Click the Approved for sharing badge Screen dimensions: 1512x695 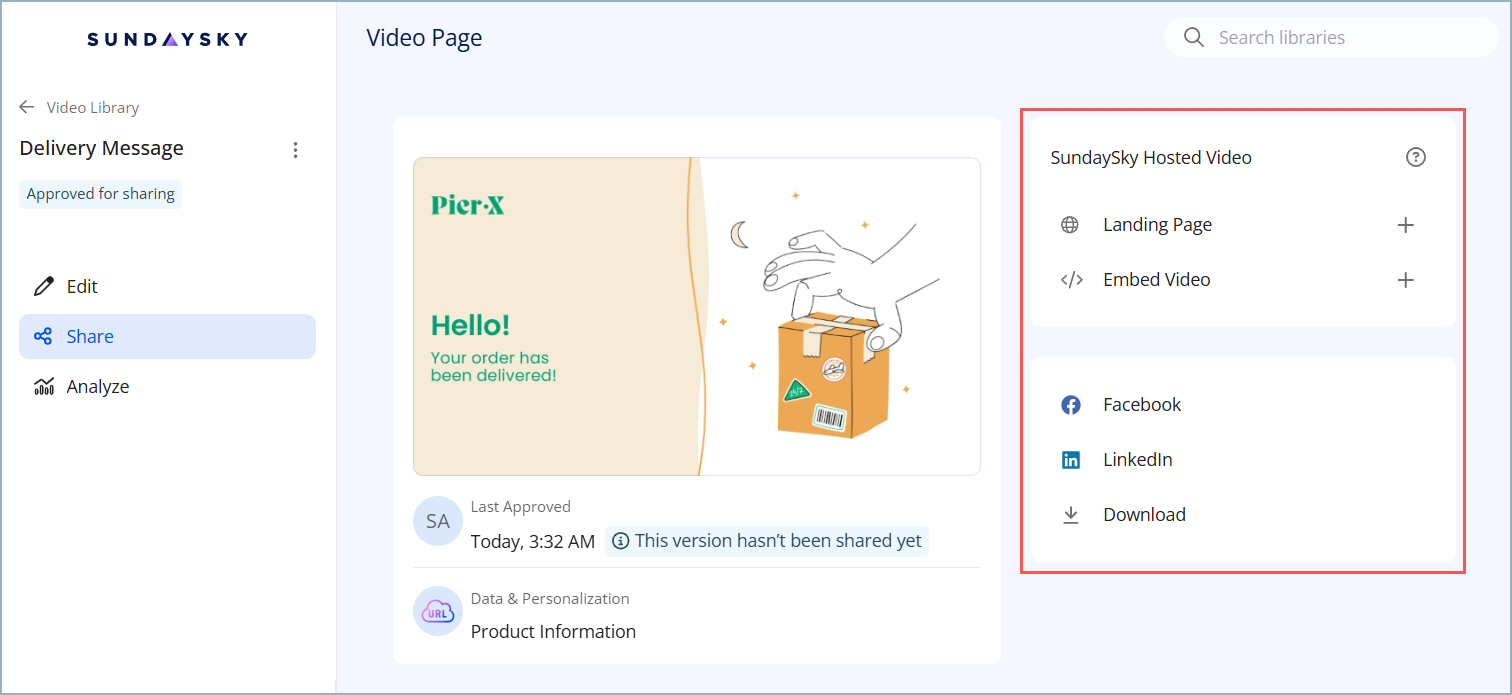[x=100, y=194]
